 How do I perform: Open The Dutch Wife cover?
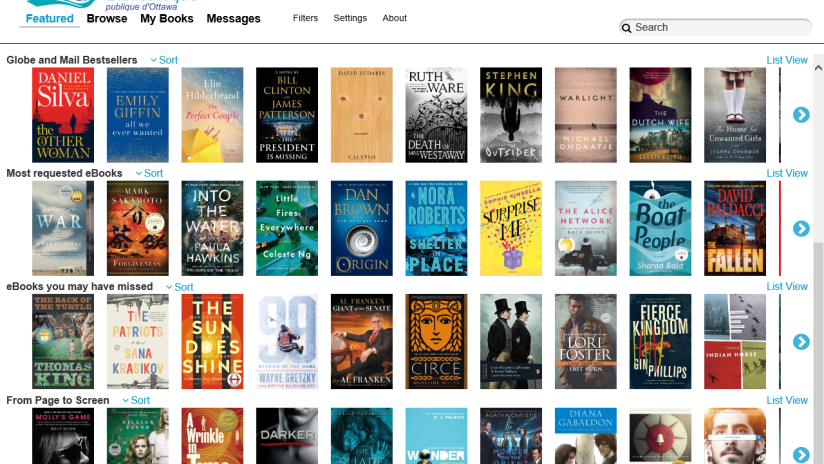(661, 115)
